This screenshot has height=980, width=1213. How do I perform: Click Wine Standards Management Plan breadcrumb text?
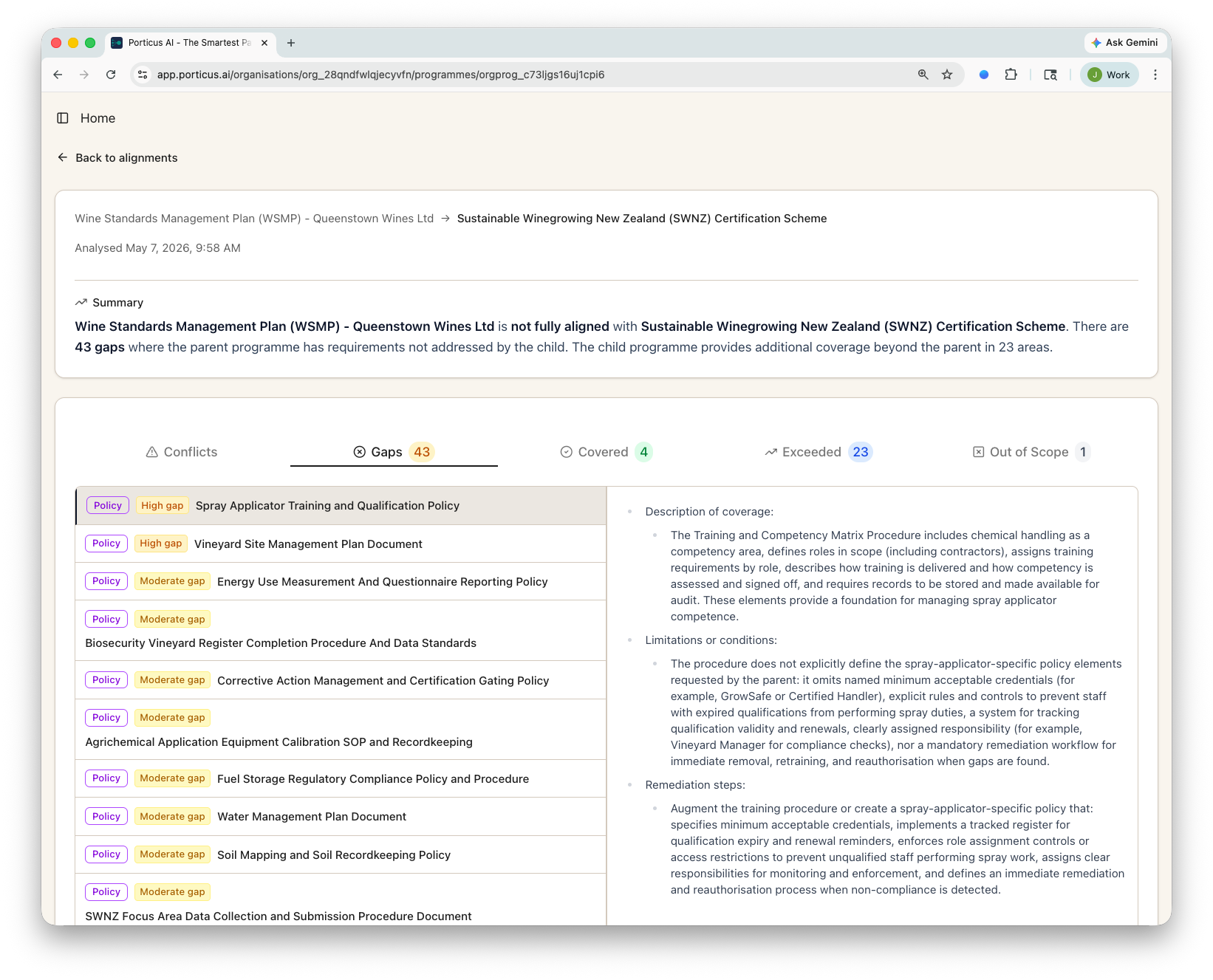tap(254, 219)
